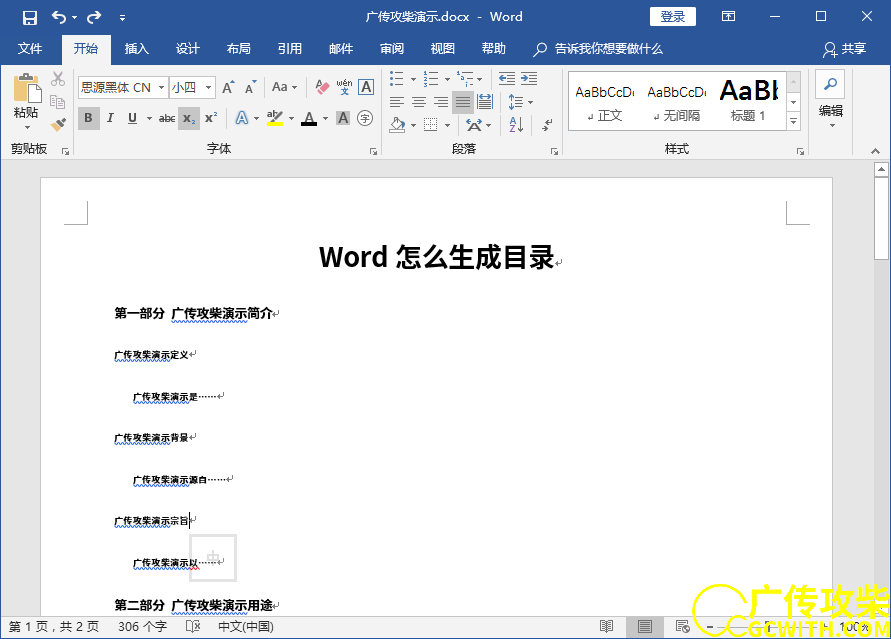
Task: Open the font size dropdown 小四
Action: pos(209,87)
